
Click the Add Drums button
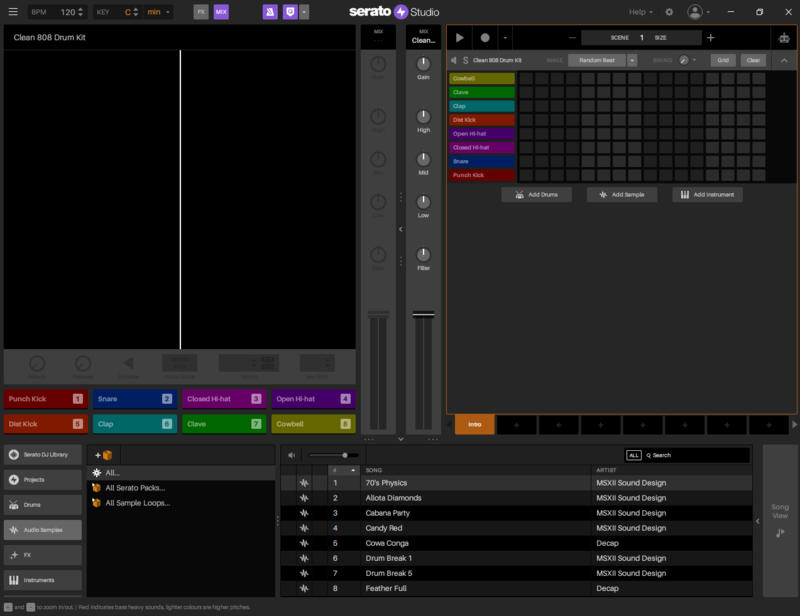(x=537, y=194)
